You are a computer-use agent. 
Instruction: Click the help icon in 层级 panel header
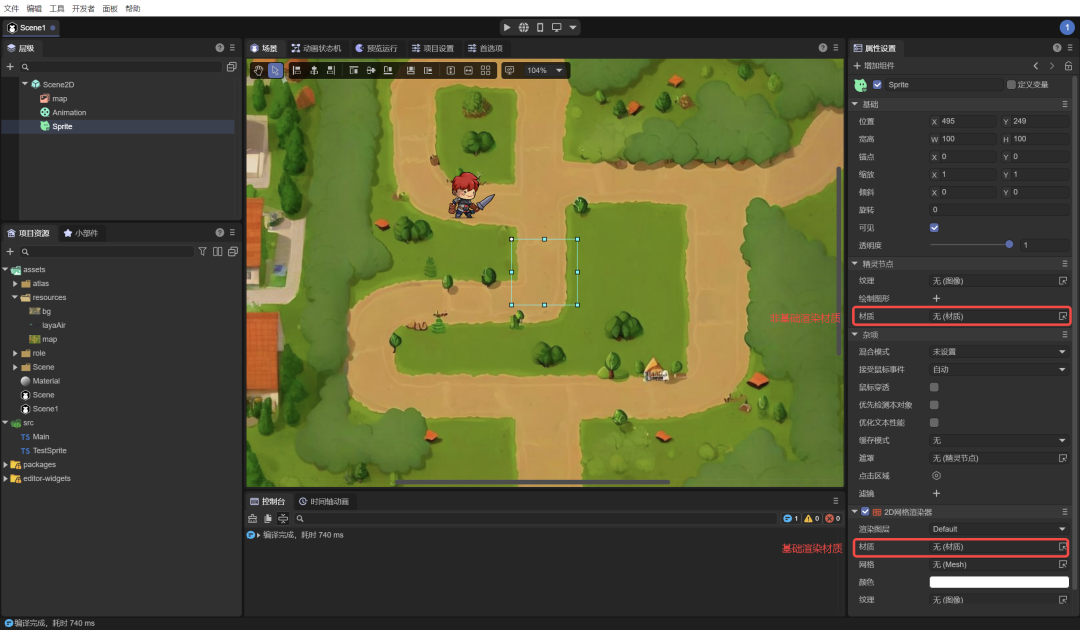pos(220,48)
